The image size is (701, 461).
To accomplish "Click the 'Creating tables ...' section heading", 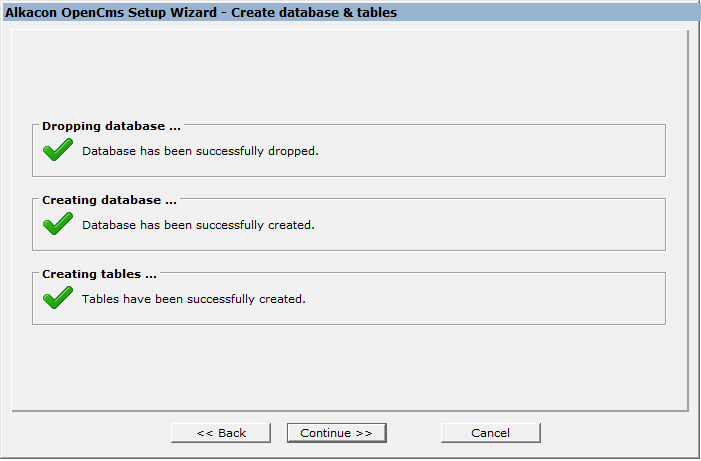I will point(99,274).
